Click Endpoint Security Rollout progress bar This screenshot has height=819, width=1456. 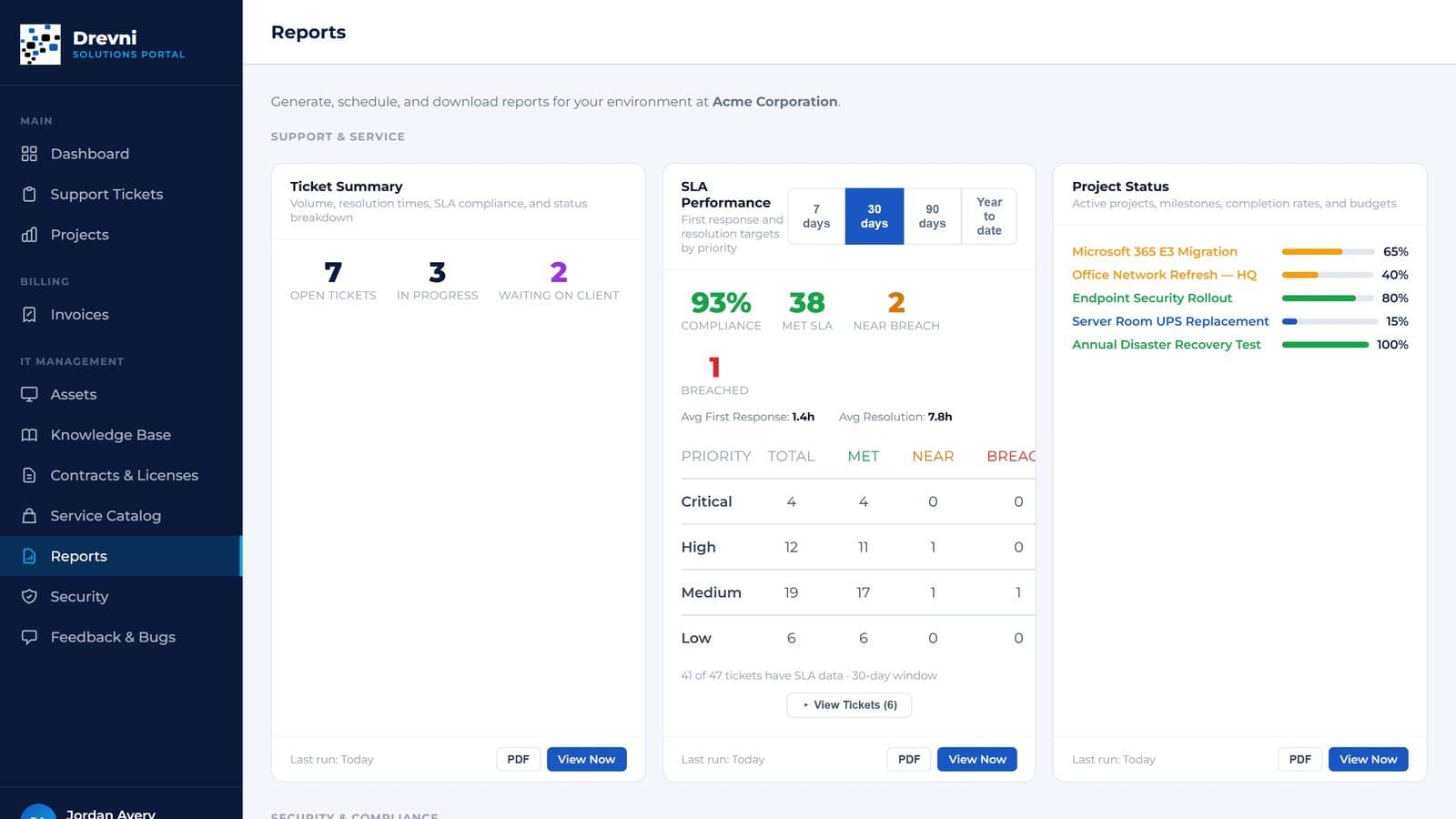[1328, 298]
